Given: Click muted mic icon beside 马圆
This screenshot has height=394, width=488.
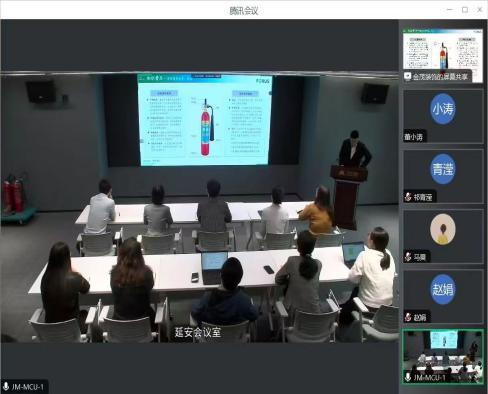Looking at the screenshot, I should (x=408, y=257).
